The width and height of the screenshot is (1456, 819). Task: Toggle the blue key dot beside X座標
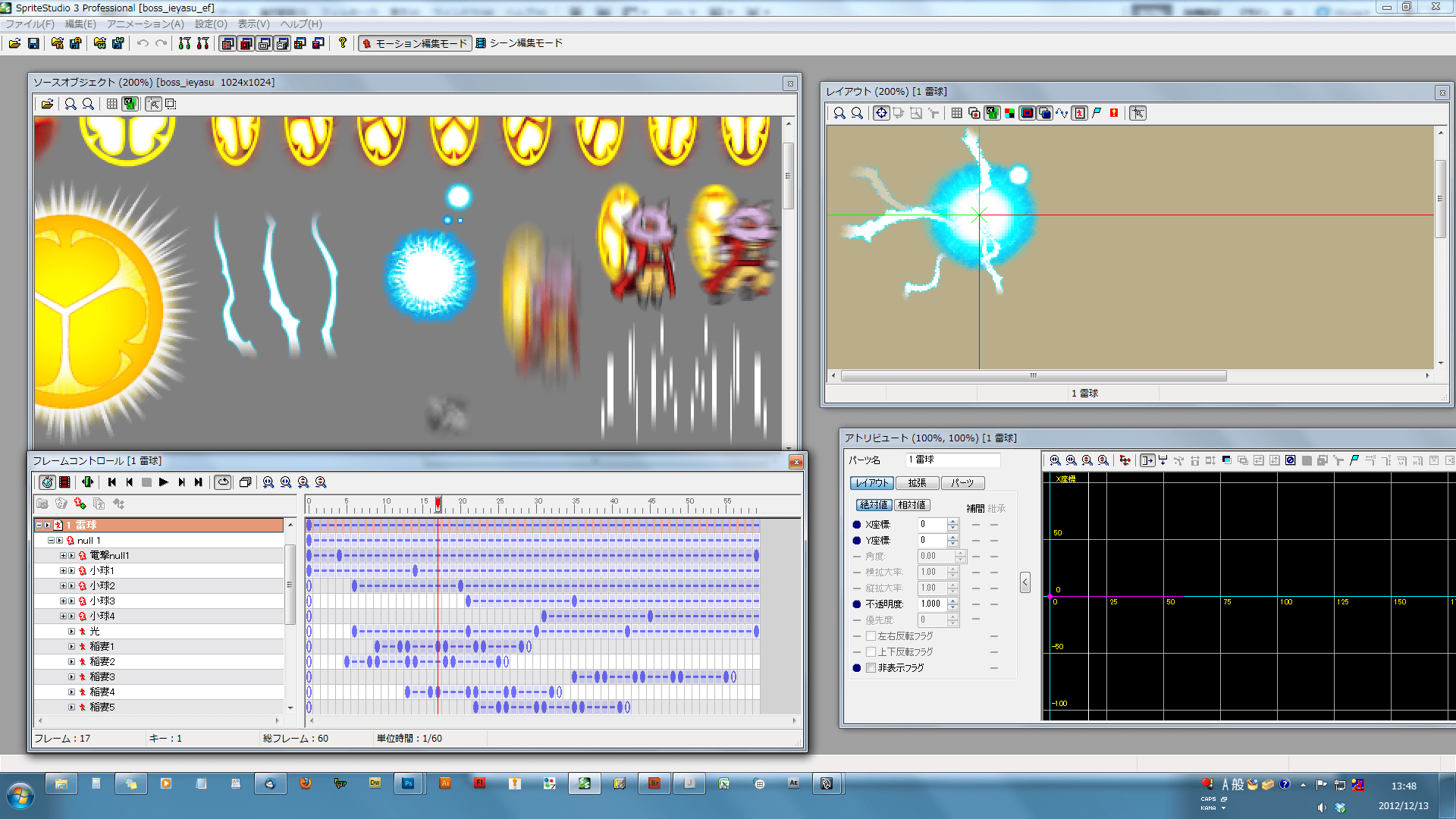[x=857, y=525]
